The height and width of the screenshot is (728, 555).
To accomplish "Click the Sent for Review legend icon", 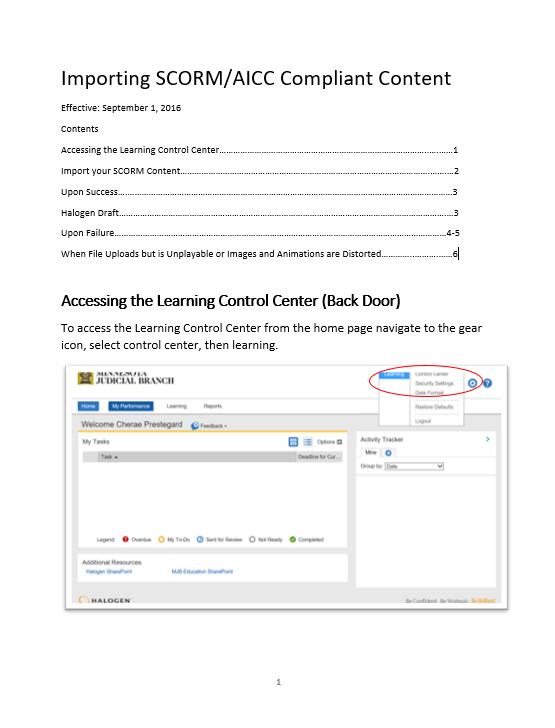I will [x=200, y=539].
